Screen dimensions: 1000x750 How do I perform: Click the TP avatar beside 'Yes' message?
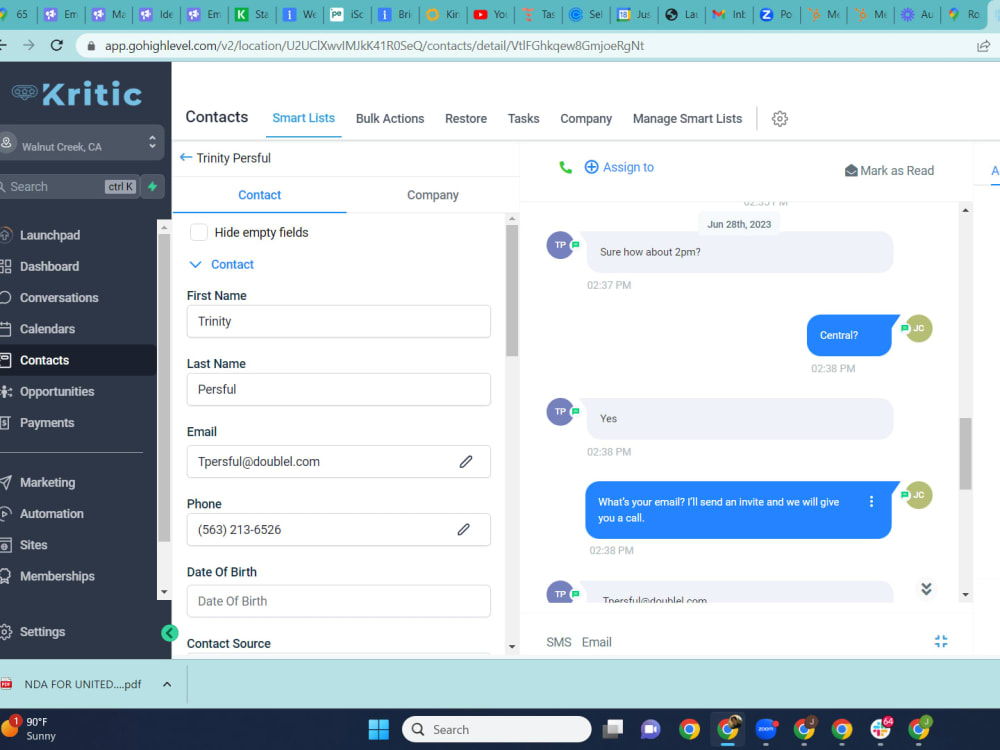coord(560,411)
